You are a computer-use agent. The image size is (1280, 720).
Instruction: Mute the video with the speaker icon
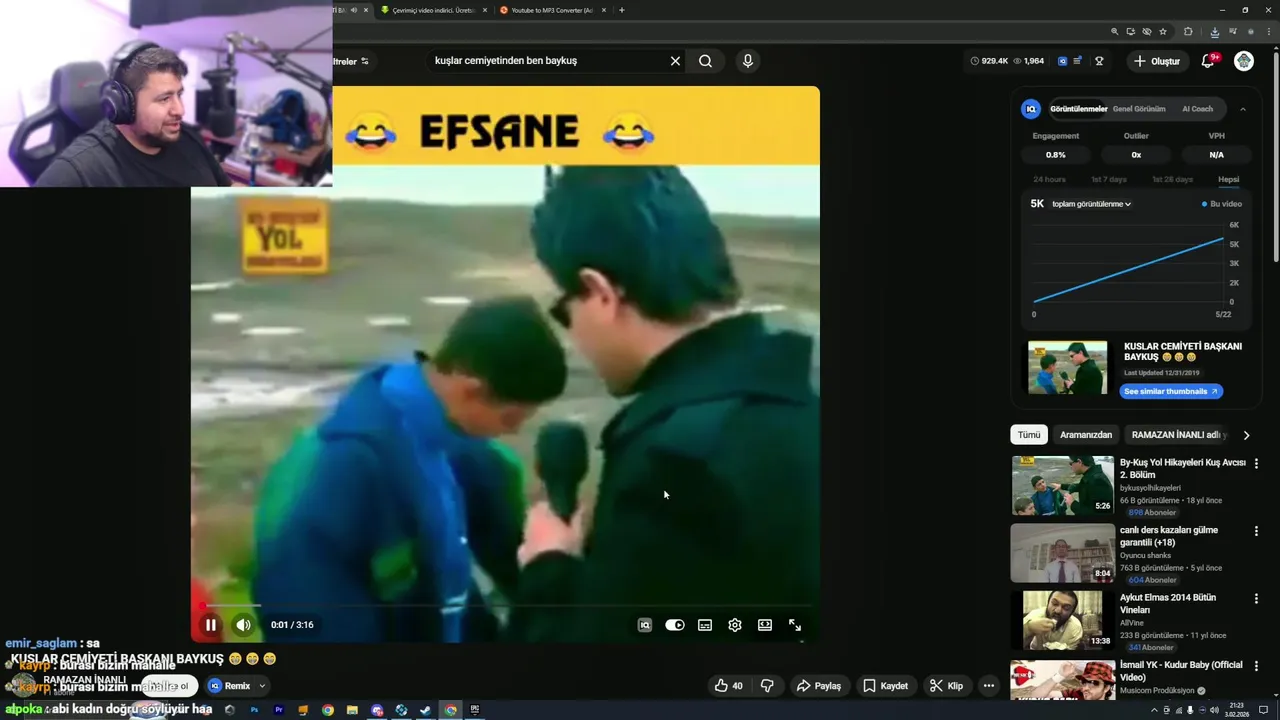point(243,625)
